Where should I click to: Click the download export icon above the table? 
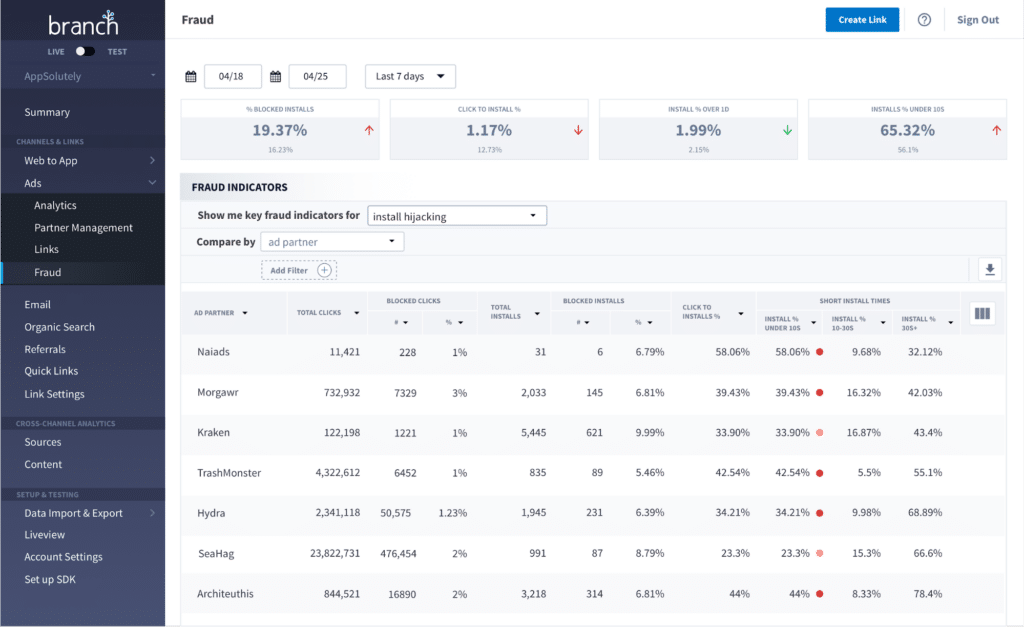(990, 268)
